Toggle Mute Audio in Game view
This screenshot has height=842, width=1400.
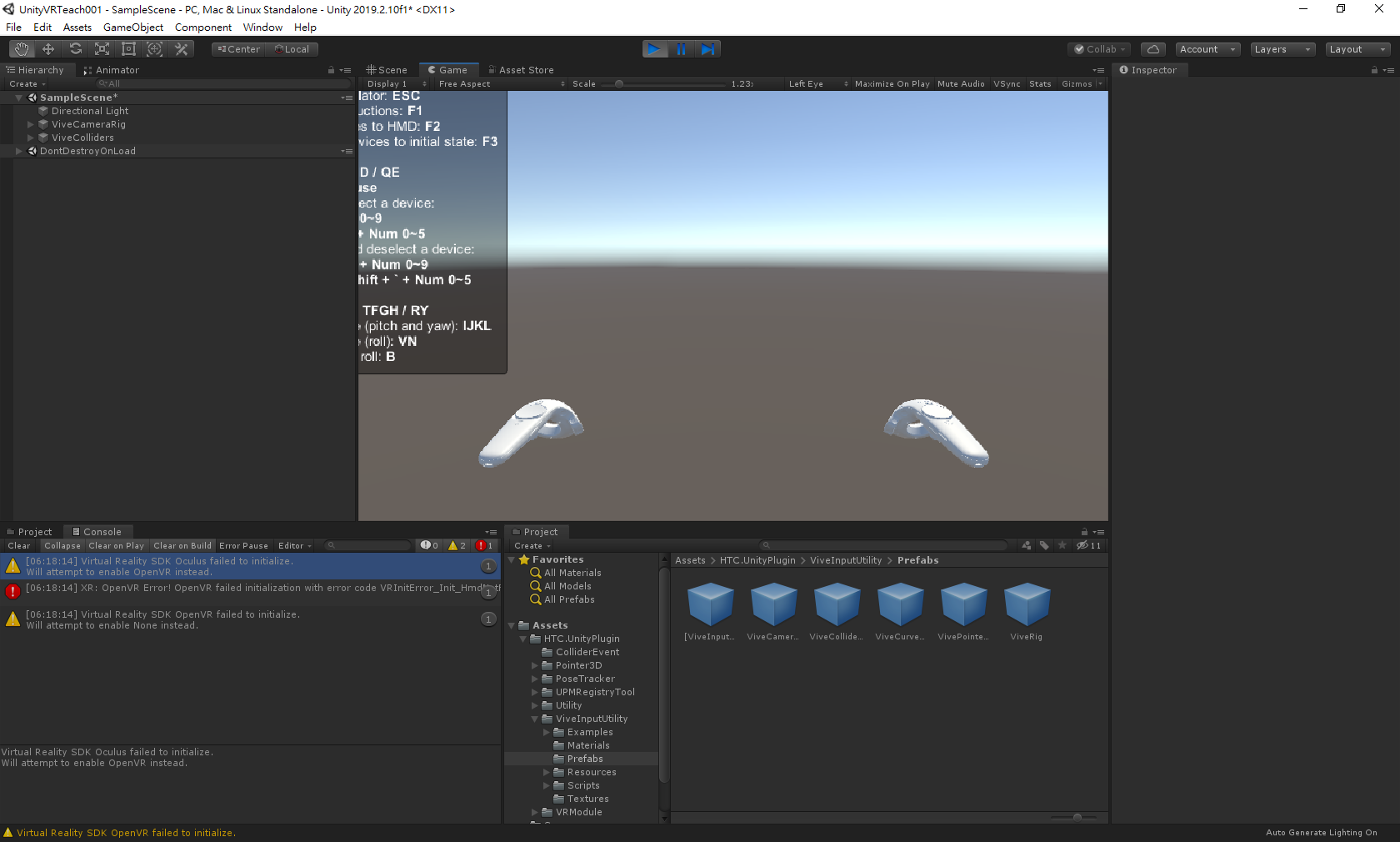click(961, 83)
